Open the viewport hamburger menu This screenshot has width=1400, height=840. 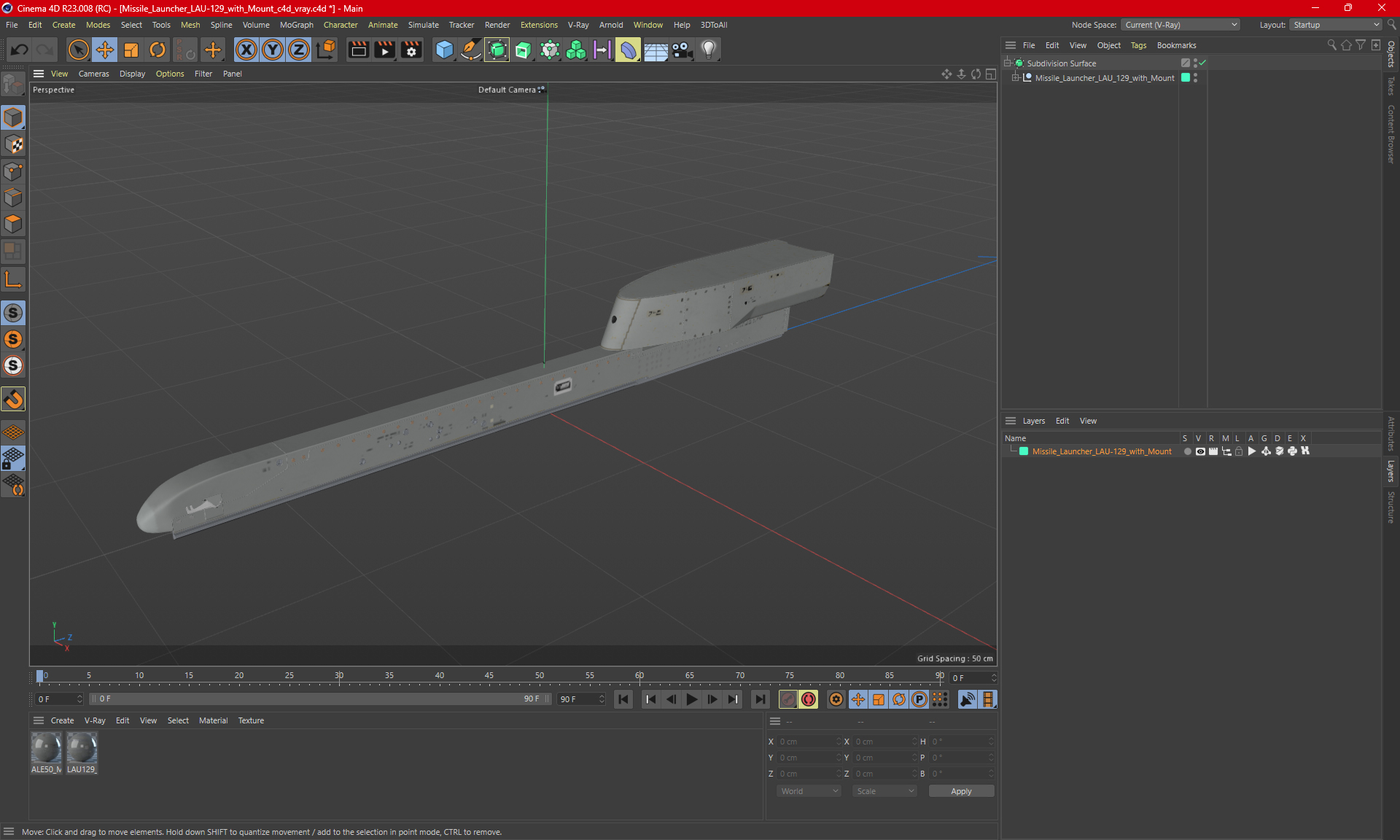(39, 74)
